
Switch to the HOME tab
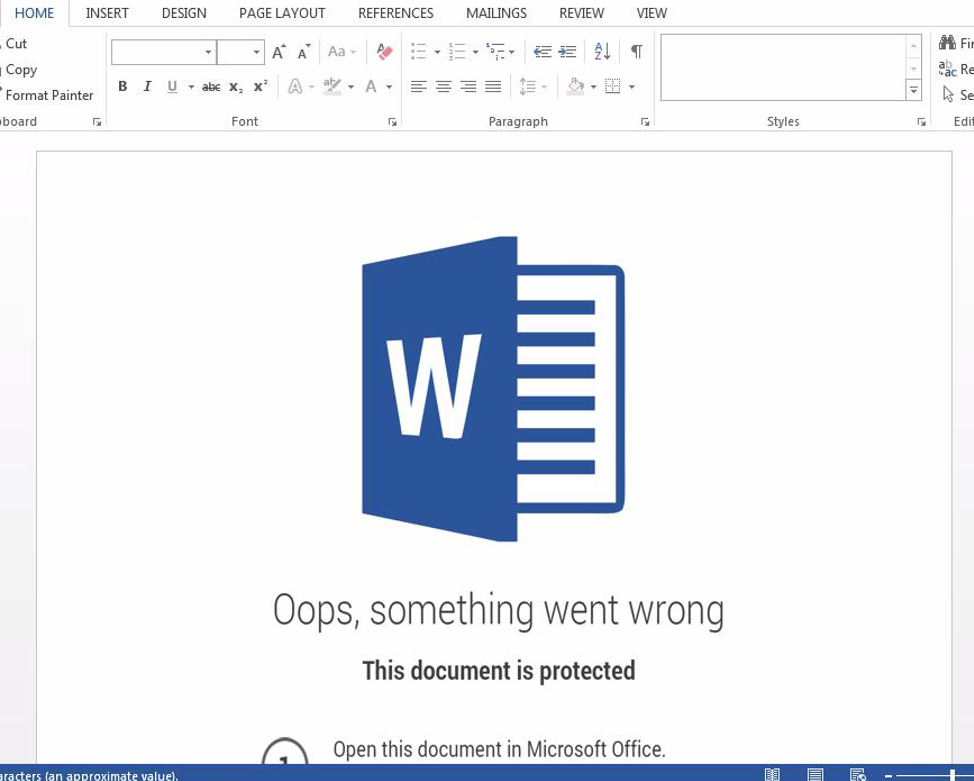34,13
